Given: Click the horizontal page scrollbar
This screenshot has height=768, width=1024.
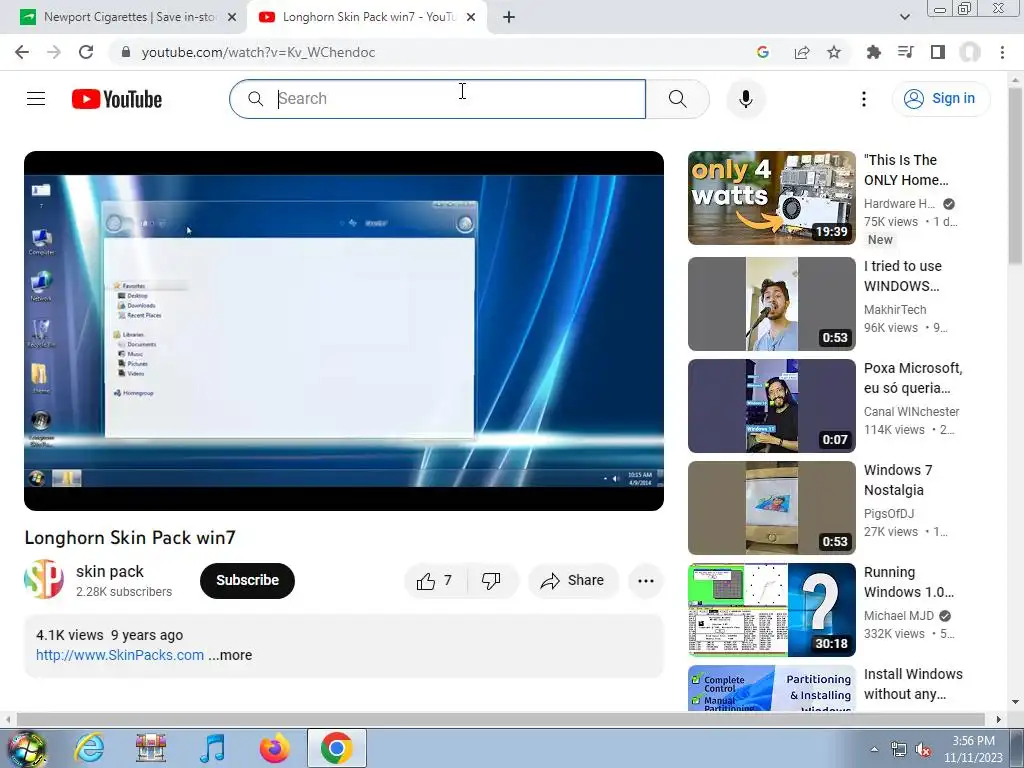Looking at the screenshot, I should [500, 719].
